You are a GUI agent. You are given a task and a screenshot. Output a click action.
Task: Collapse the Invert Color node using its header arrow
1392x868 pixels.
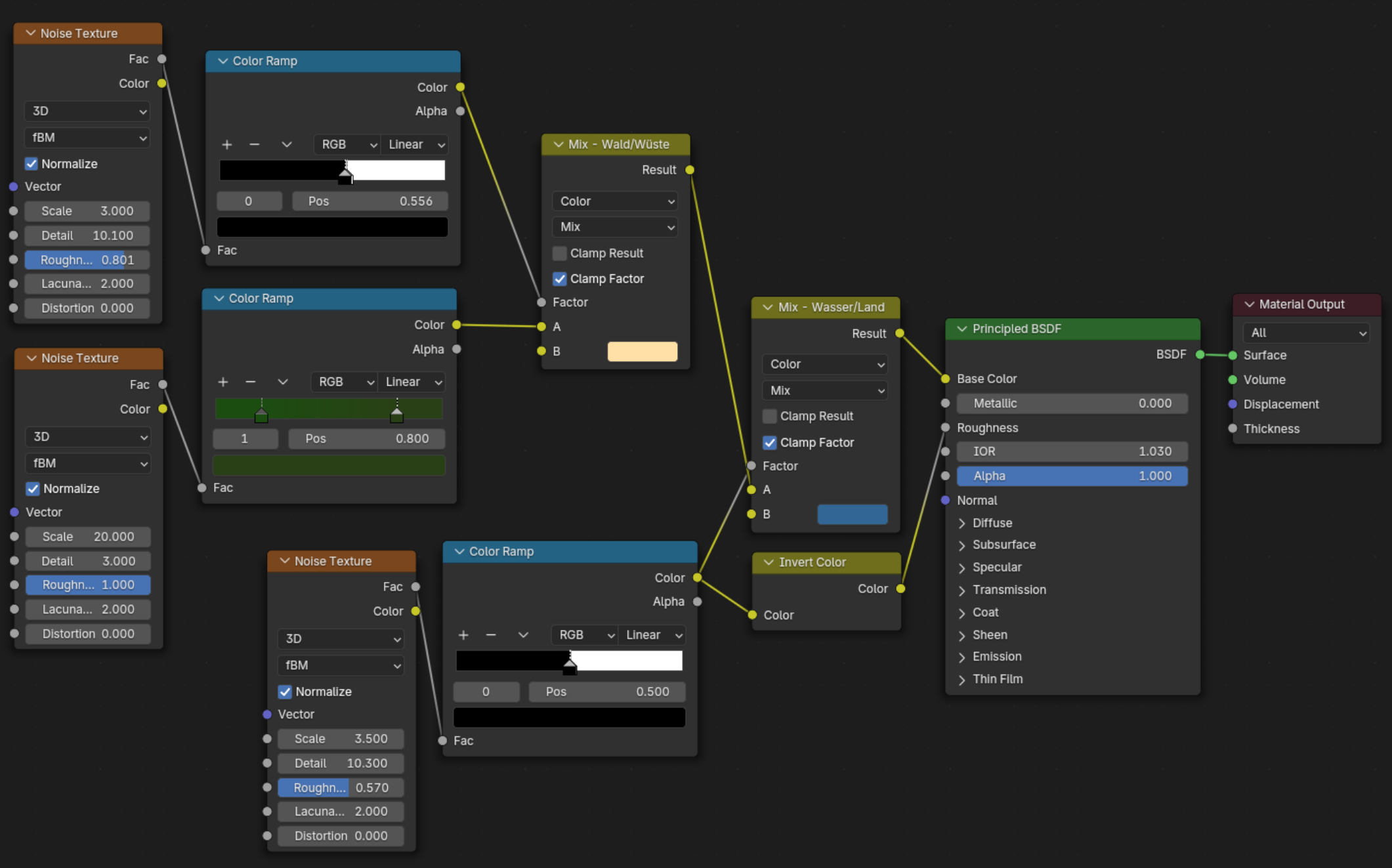769,562
